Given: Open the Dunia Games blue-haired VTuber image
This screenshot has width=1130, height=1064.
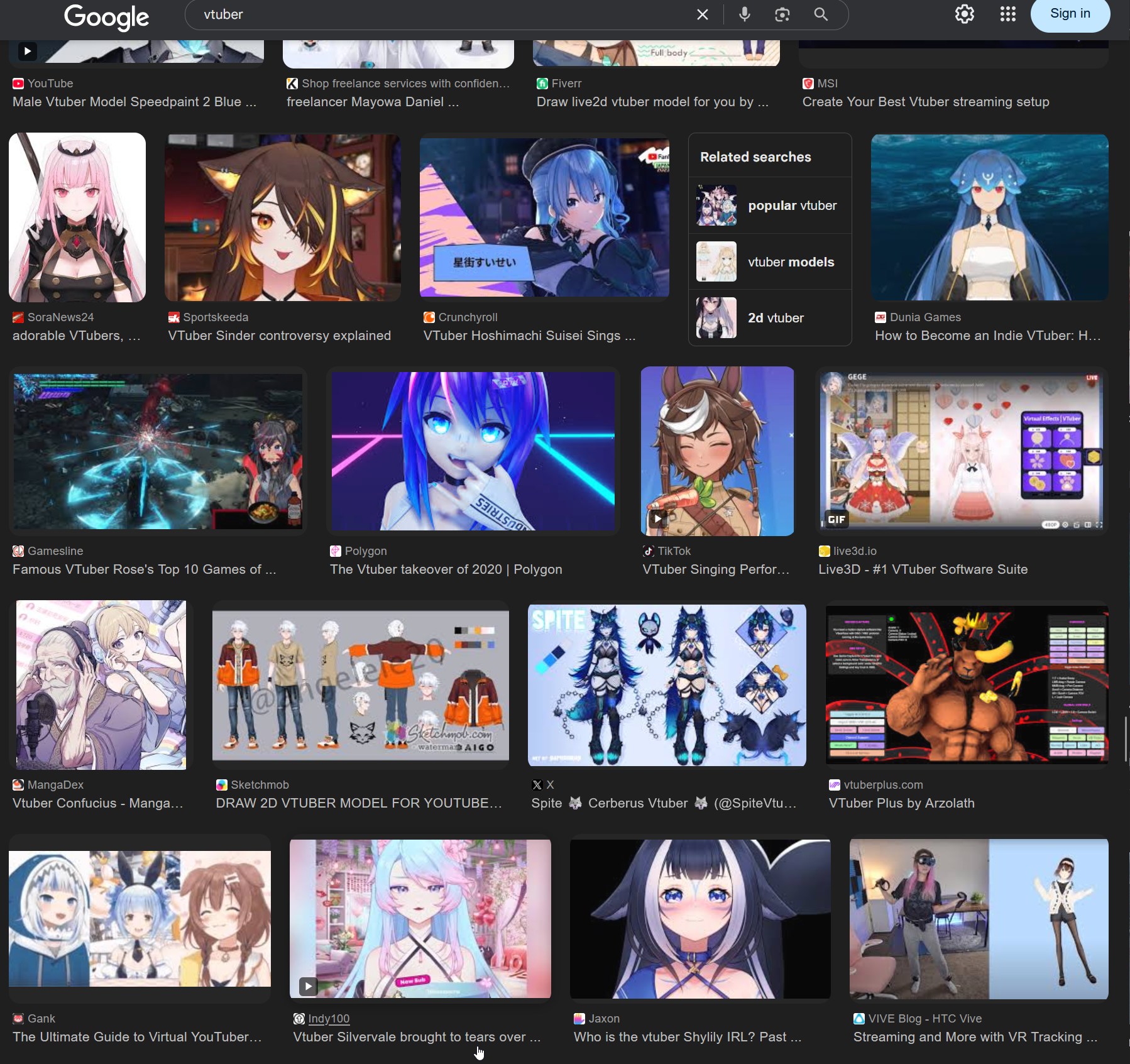Looking at the screenshot, I should [x=990, y=217].
